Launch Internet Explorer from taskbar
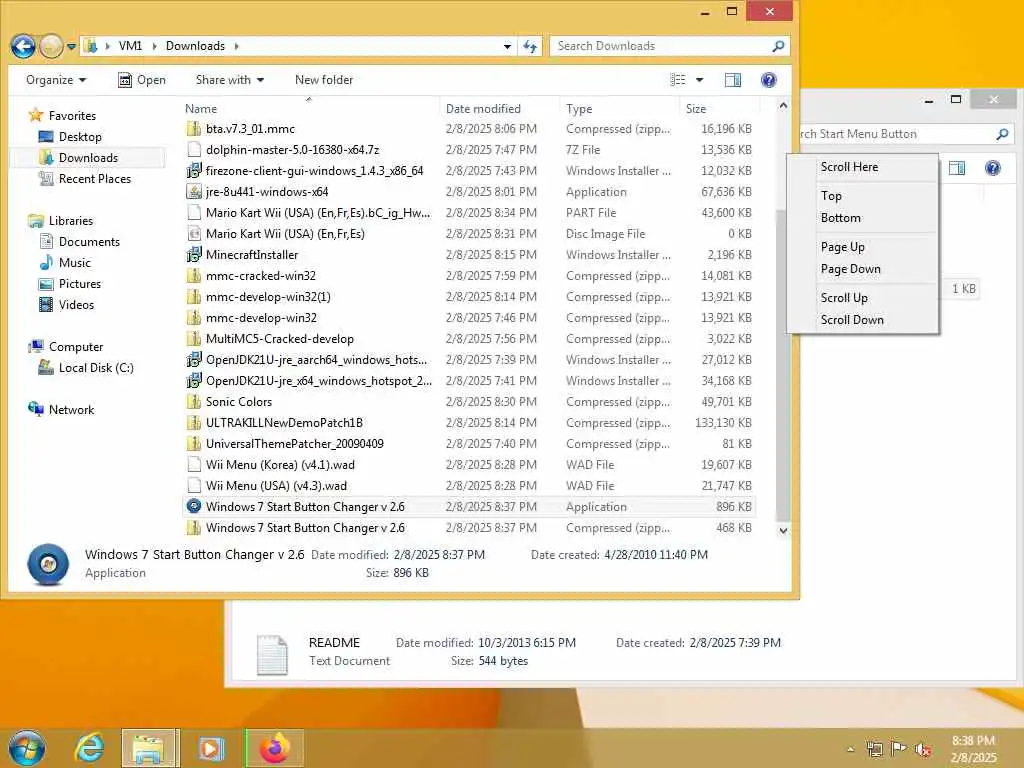 tap(88, 748)
